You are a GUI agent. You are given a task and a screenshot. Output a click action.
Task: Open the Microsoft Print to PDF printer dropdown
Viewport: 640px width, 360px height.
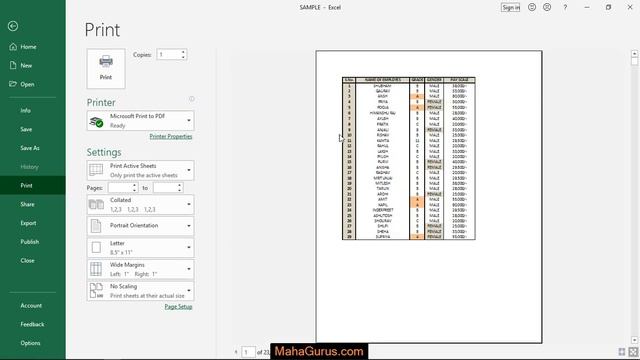[140, 121]
